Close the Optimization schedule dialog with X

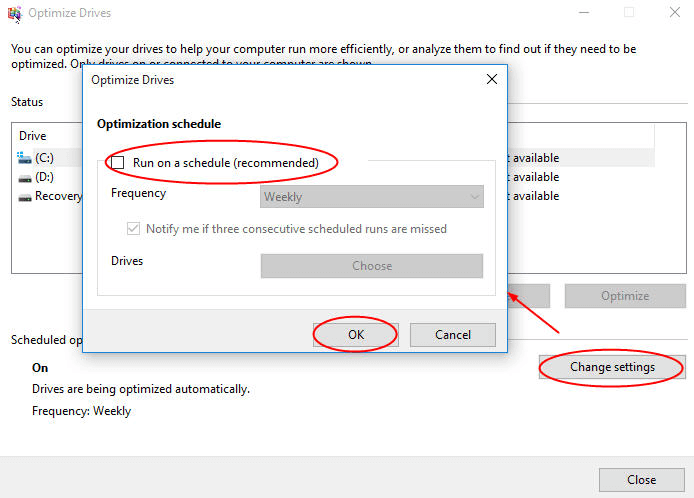click(x=491, y=78)
